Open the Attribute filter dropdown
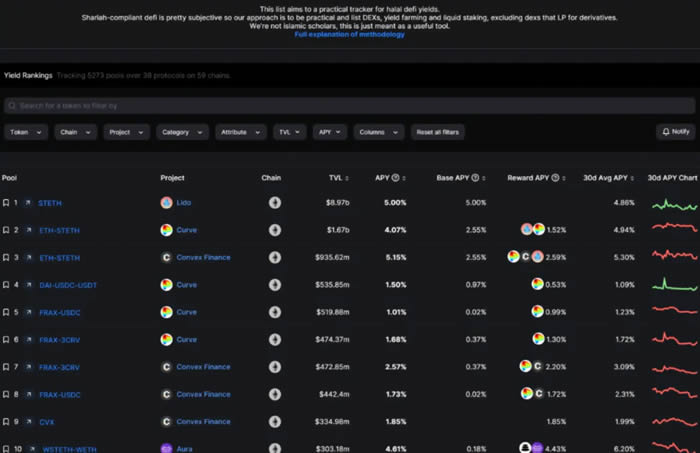This screenshot has width=700, height=453. pos(241,132)
